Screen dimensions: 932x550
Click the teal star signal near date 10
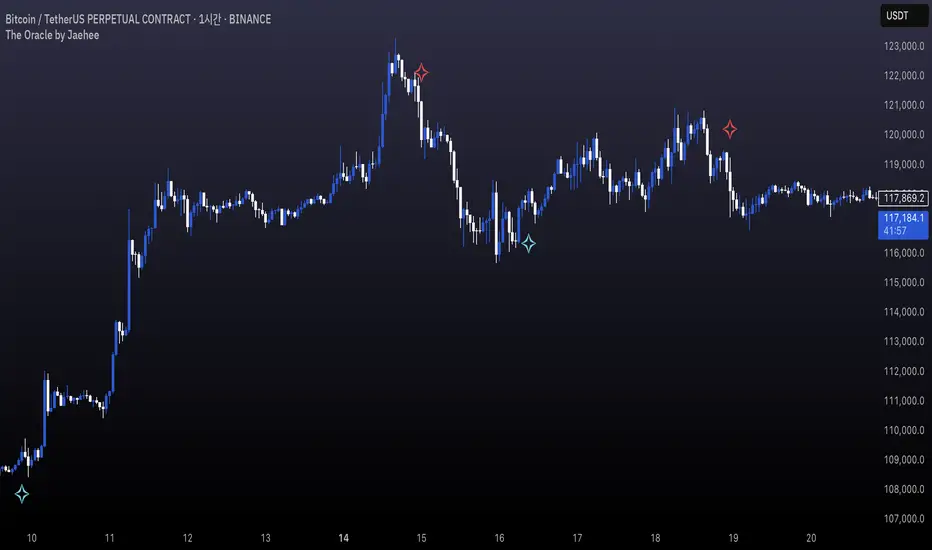pyautogui.click(x=22, y=494)
